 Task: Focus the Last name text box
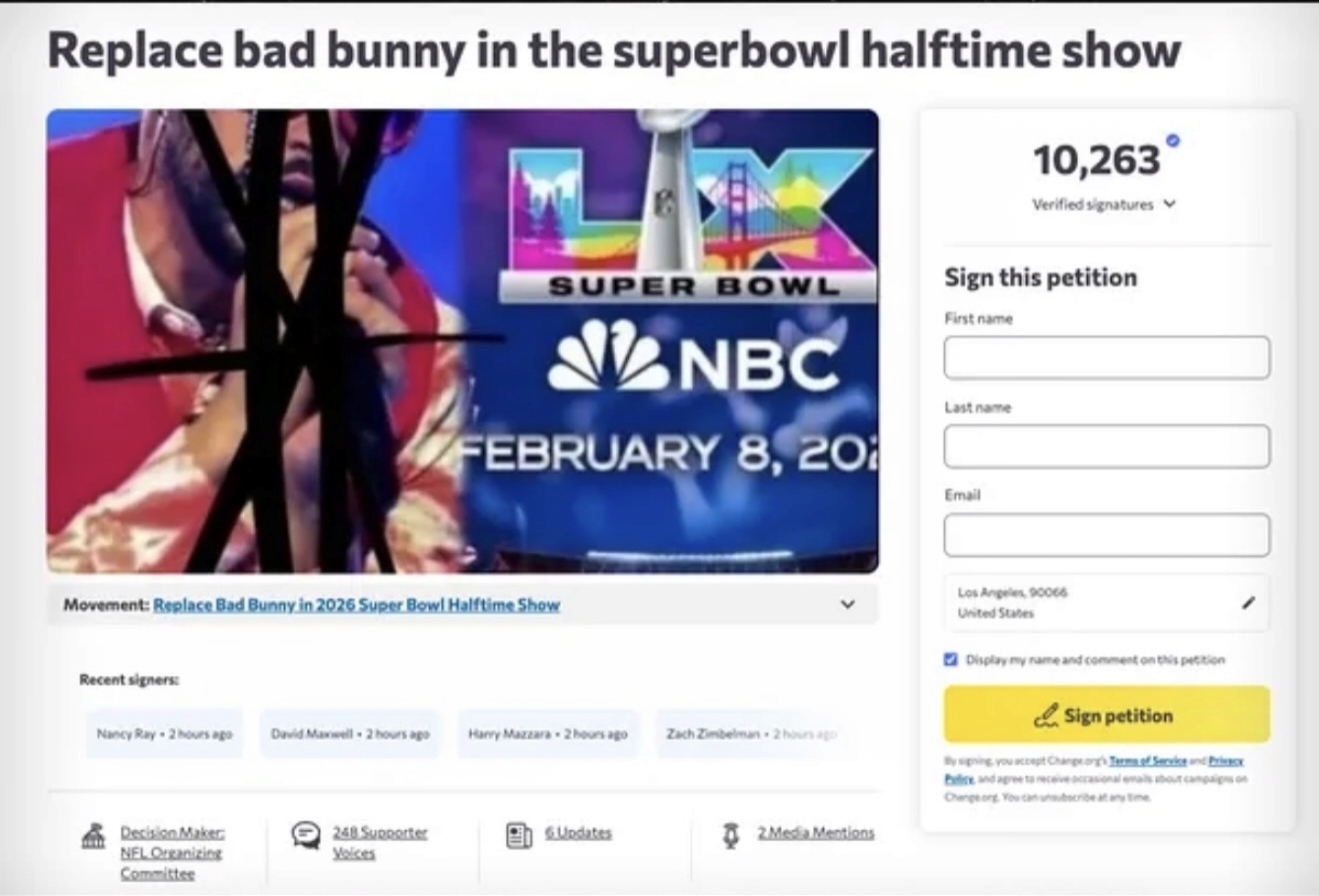[1106, 446]
